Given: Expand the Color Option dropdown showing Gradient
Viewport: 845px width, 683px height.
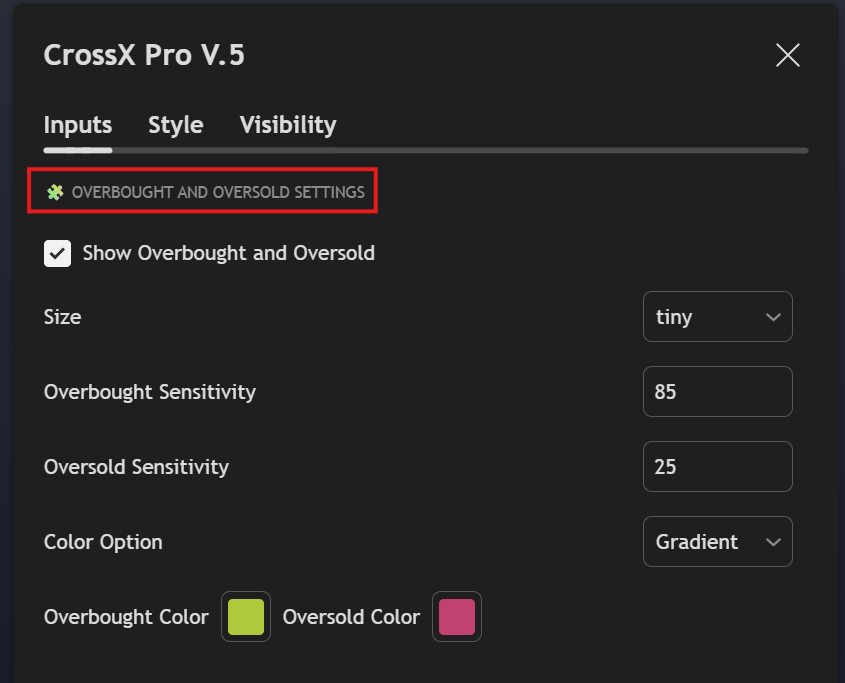Looking at the screenshot, I should tap(707, 542).
